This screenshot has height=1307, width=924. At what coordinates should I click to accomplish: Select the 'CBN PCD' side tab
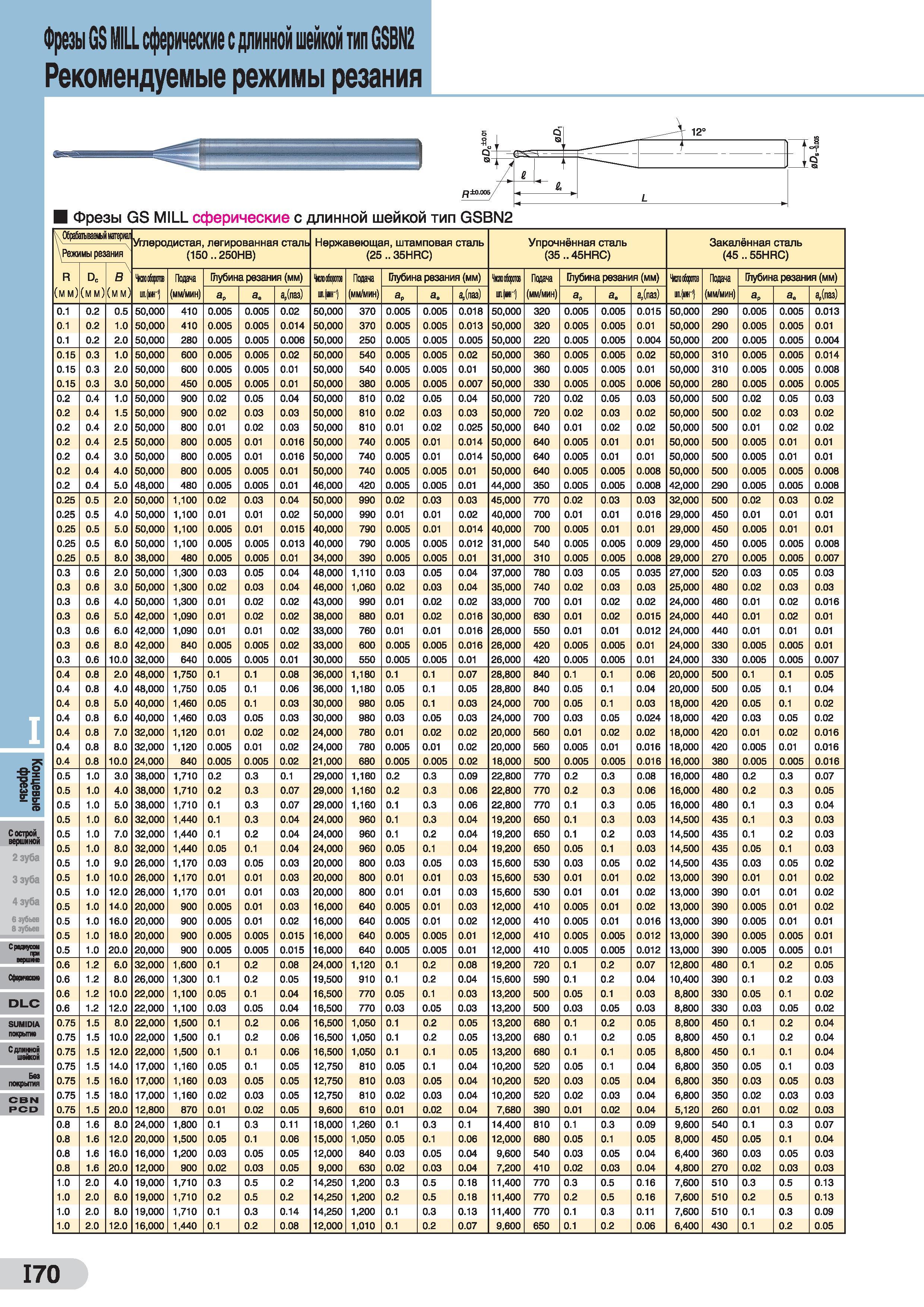[22, 1104]
